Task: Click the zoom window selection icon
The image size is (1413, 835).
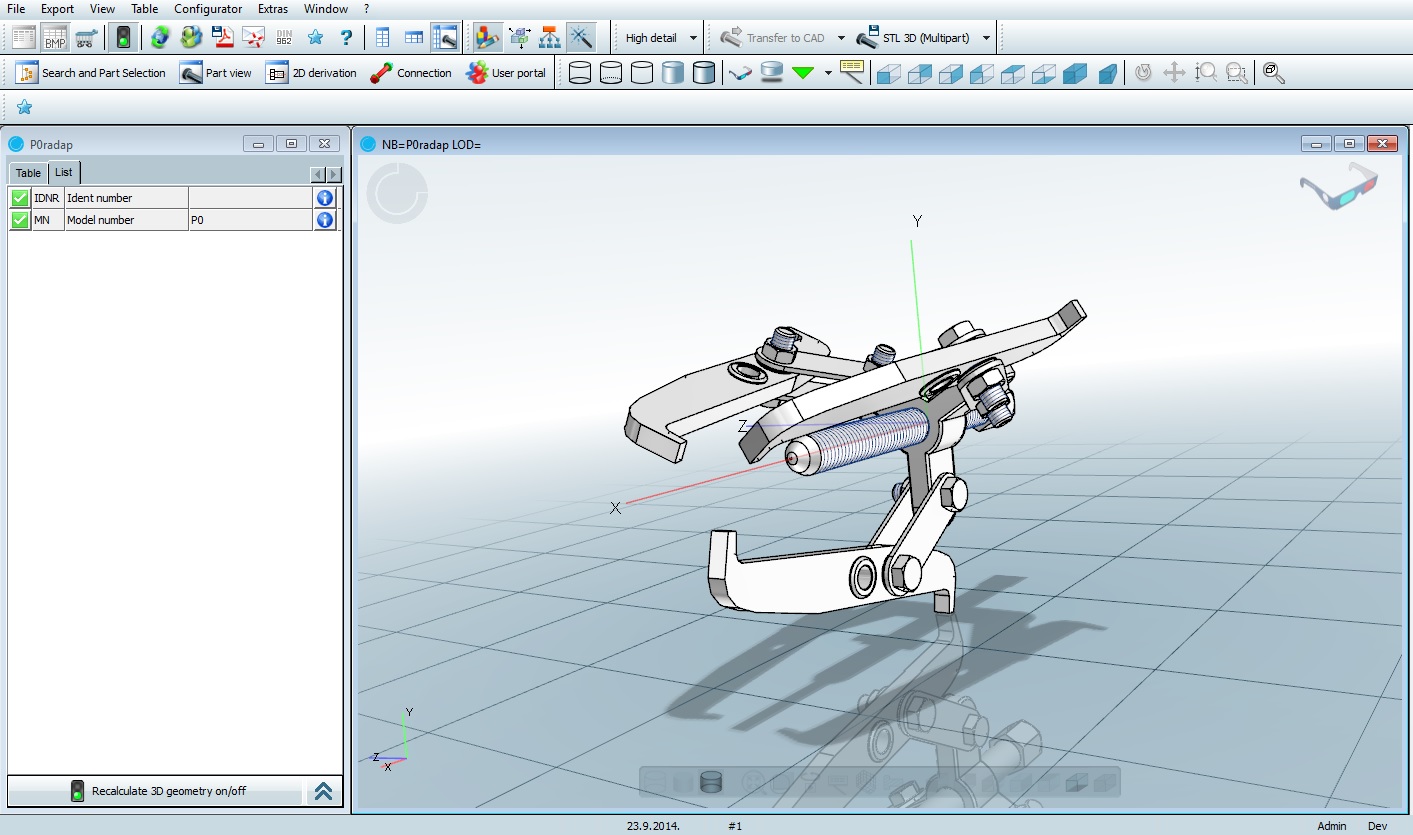Action: (1237, 73)
